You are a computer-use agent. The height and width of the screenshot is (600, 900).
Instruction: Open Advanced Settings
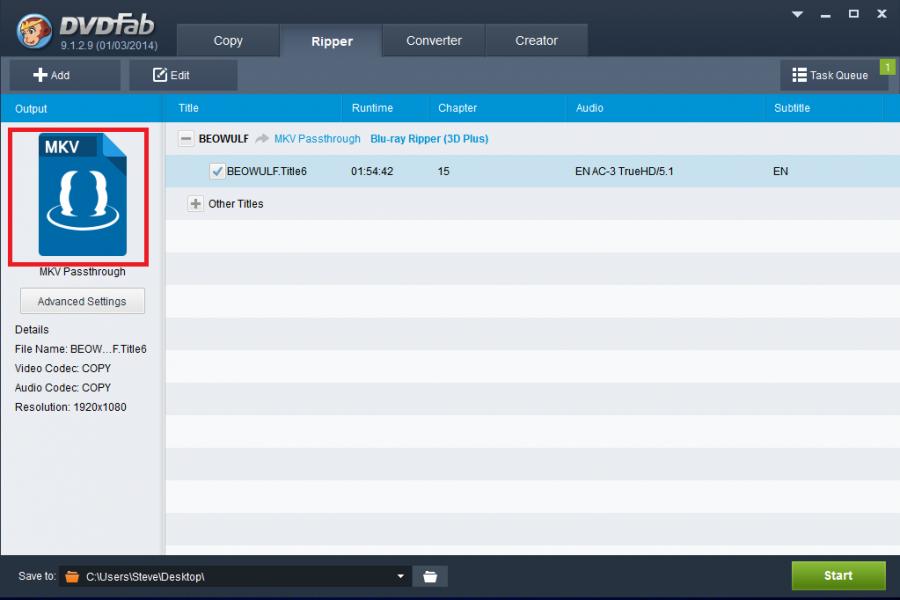[x=82, y=301]
